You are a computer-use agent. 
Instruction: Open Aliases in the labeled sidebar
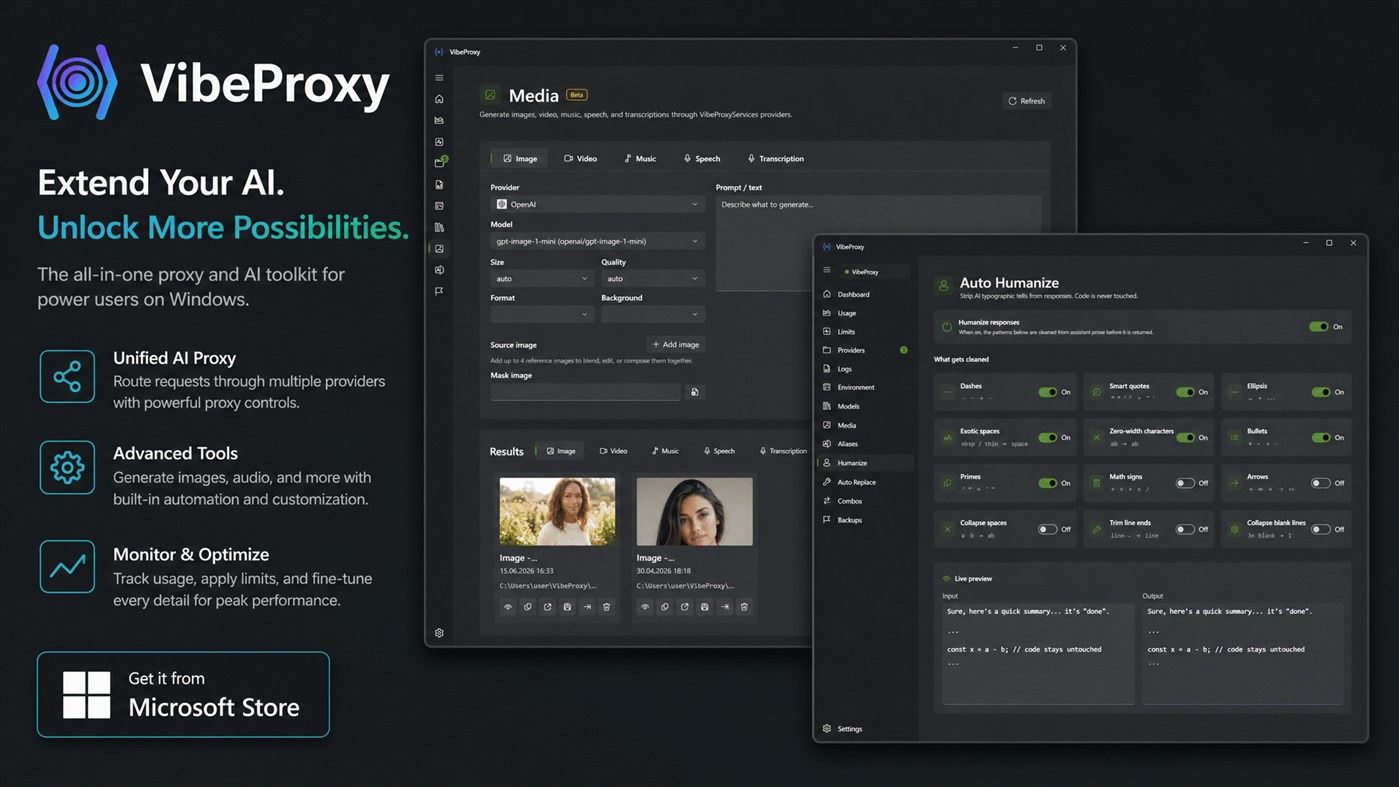pyautogui.click(x=865, y=444)
